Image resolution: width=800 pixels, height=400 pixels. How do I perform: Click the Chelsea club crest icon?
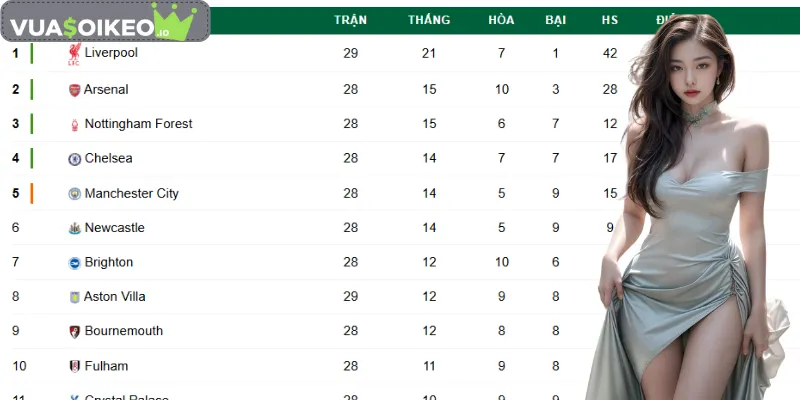pyautogui.click(x=74, y=159)
